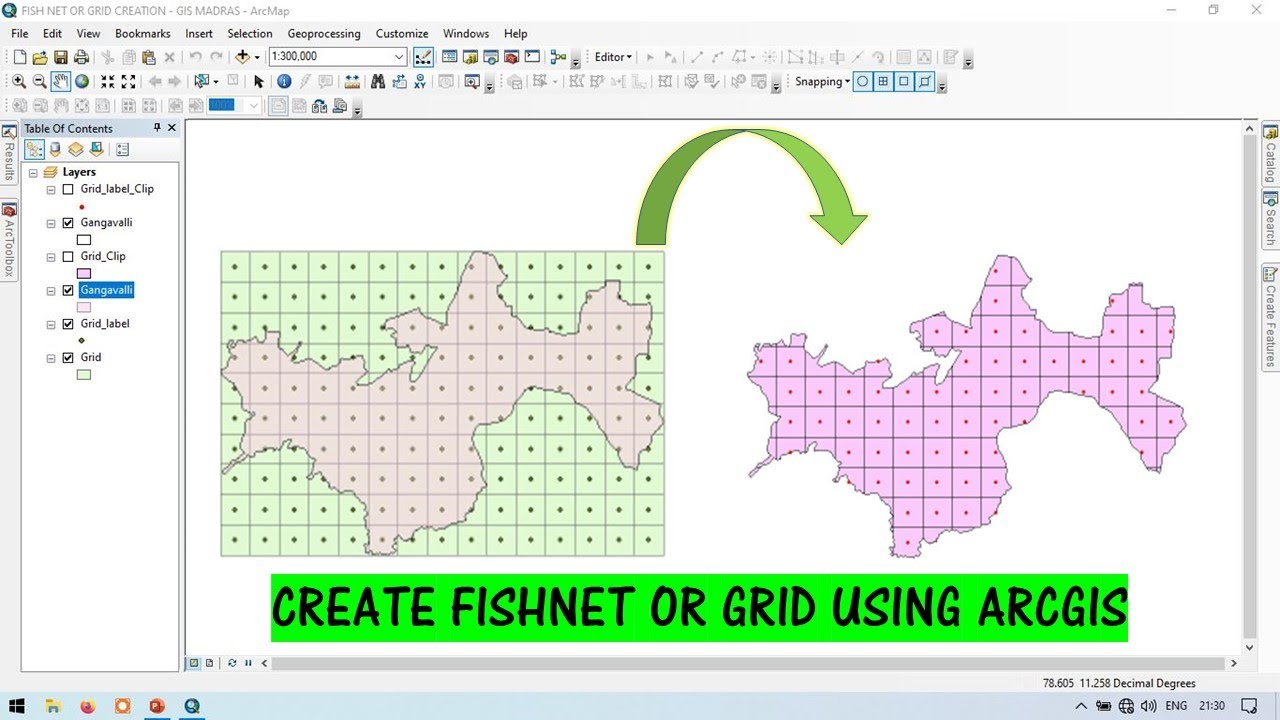
Task: Open the Catalog side tab
Action: (x=1270, y=152)
